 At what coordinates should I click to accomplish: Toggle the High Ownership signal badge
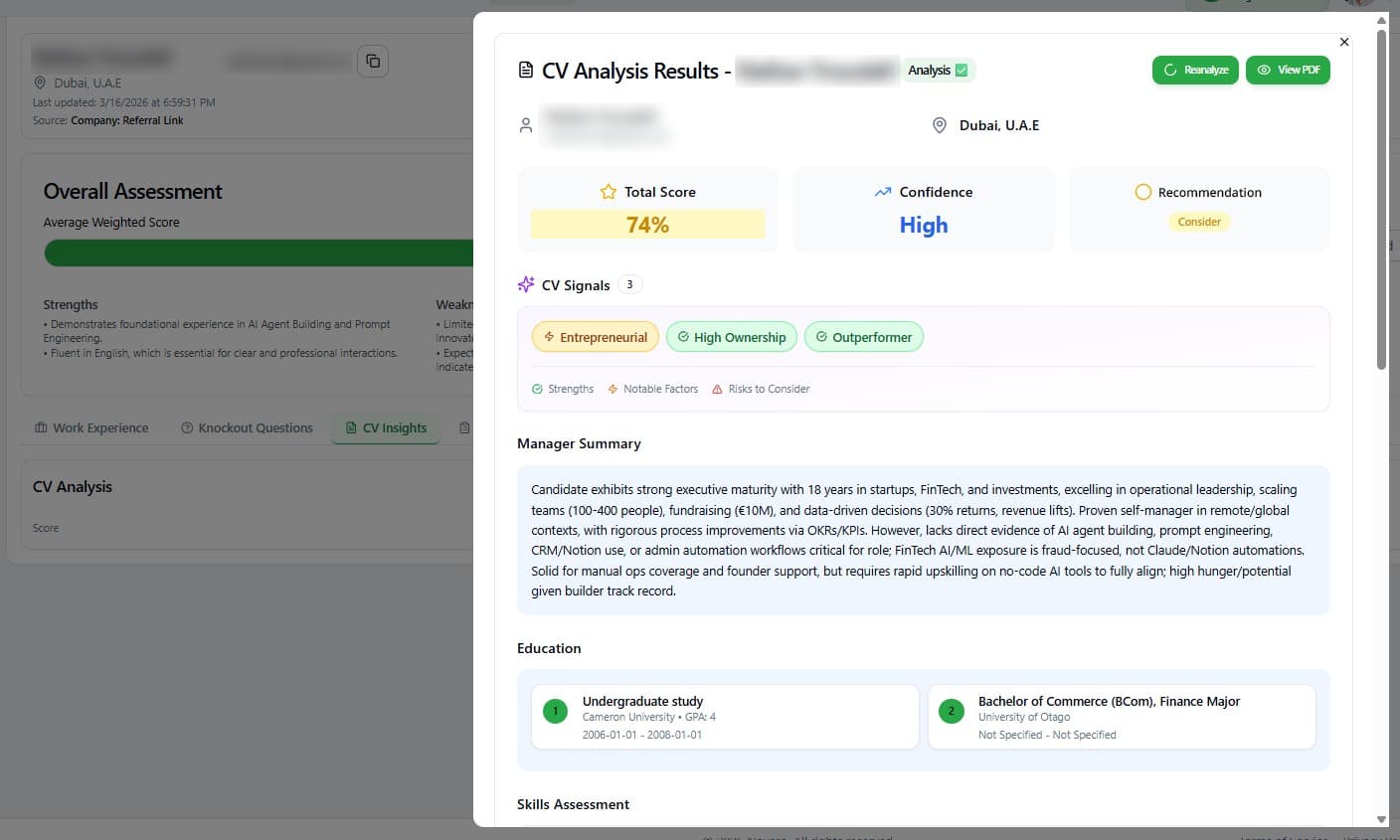point(732,337)
